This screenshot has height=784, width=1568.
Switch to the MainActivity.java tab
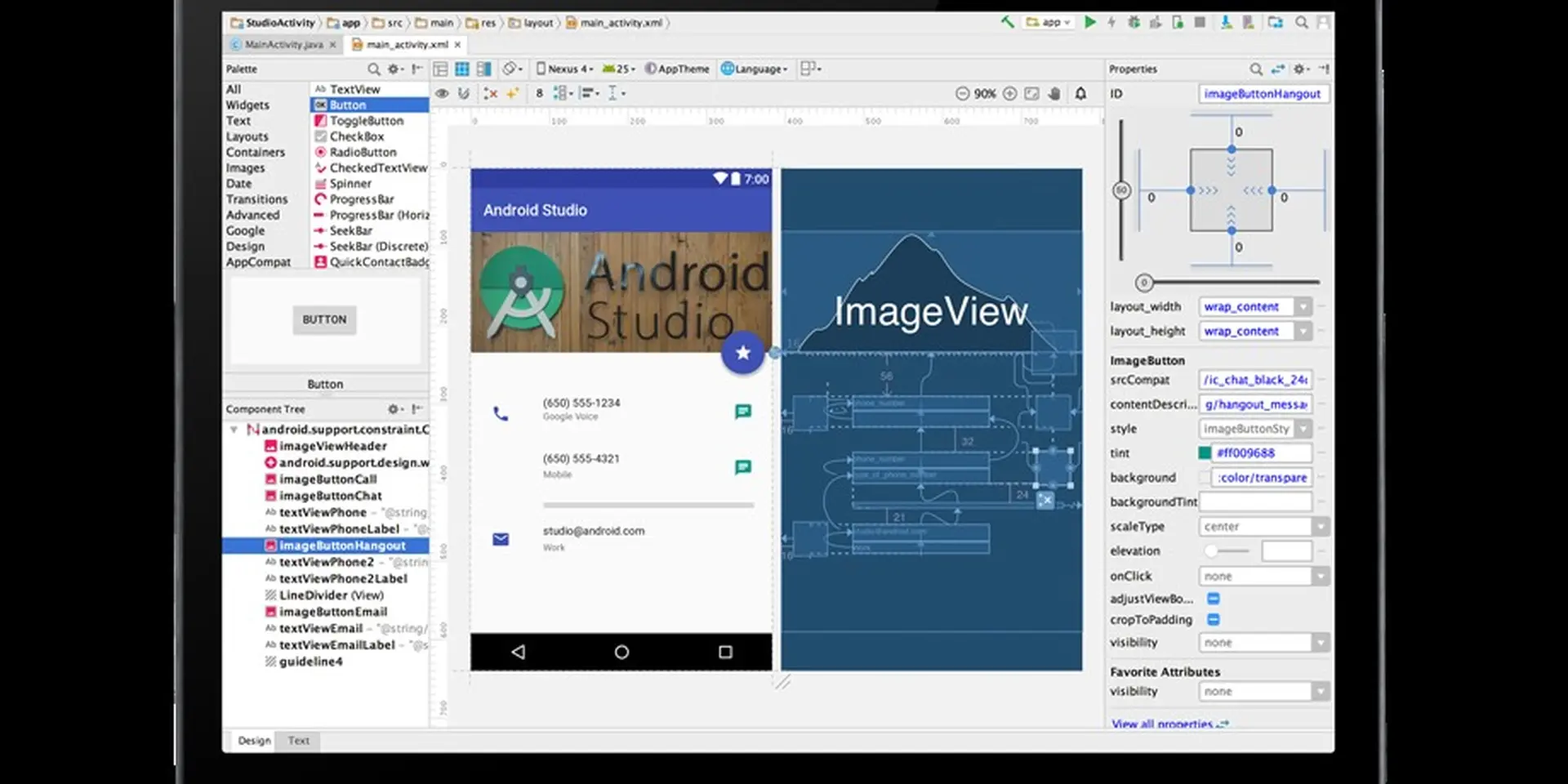coord(283,45)
